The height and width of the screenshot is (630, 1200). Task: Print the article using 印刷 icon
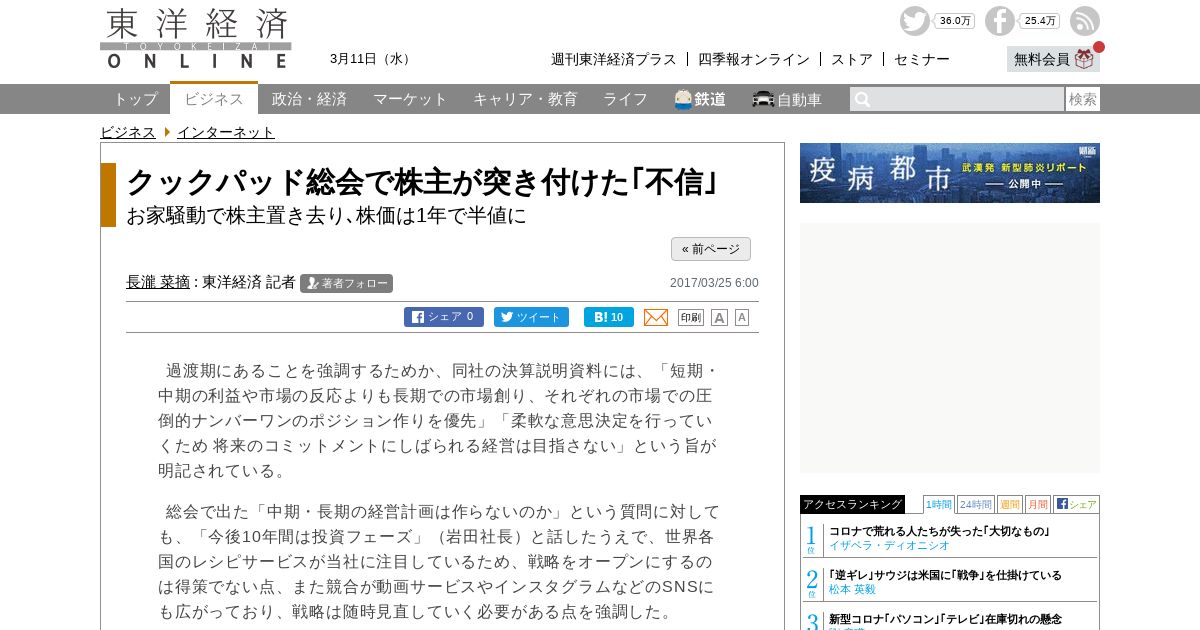point(691,317)
